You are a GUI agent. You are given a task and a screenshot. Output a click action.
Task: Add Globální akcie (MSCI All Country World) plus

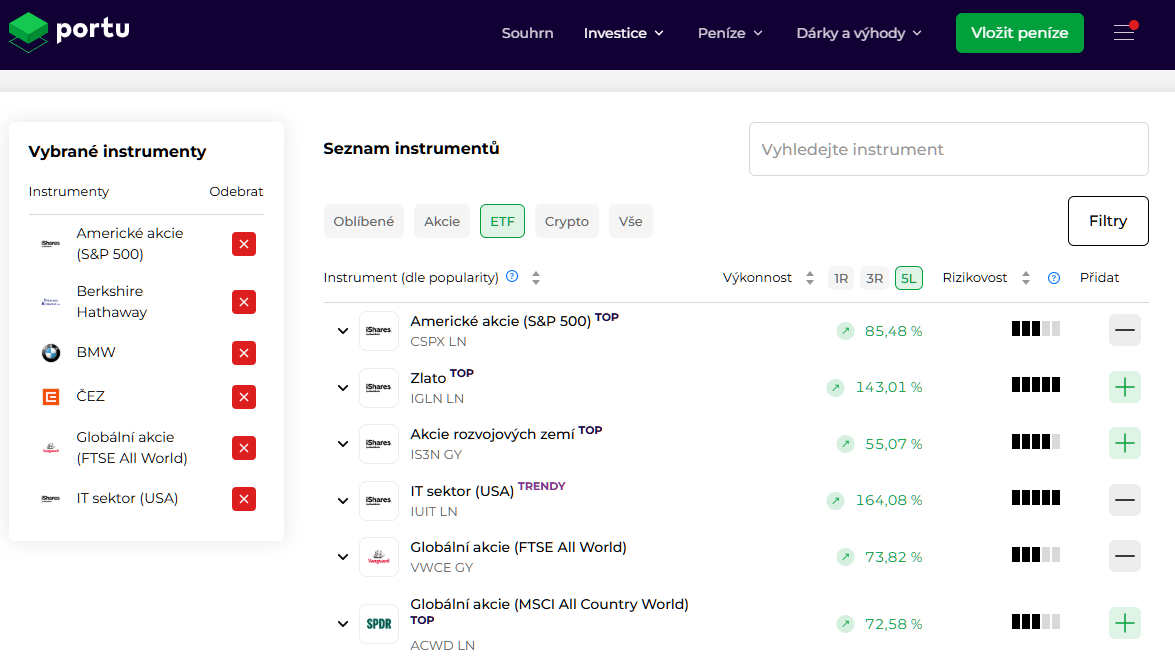1124,623
